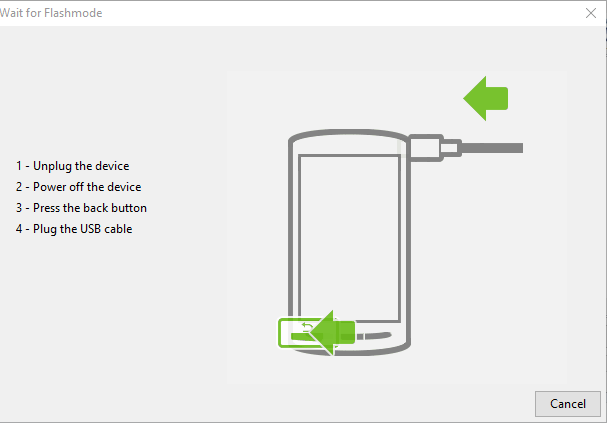This screenshot has width=607, height=423.
Task: Click 'Plug the USB cable' instruction text
Action: click(x=82, y=229)
